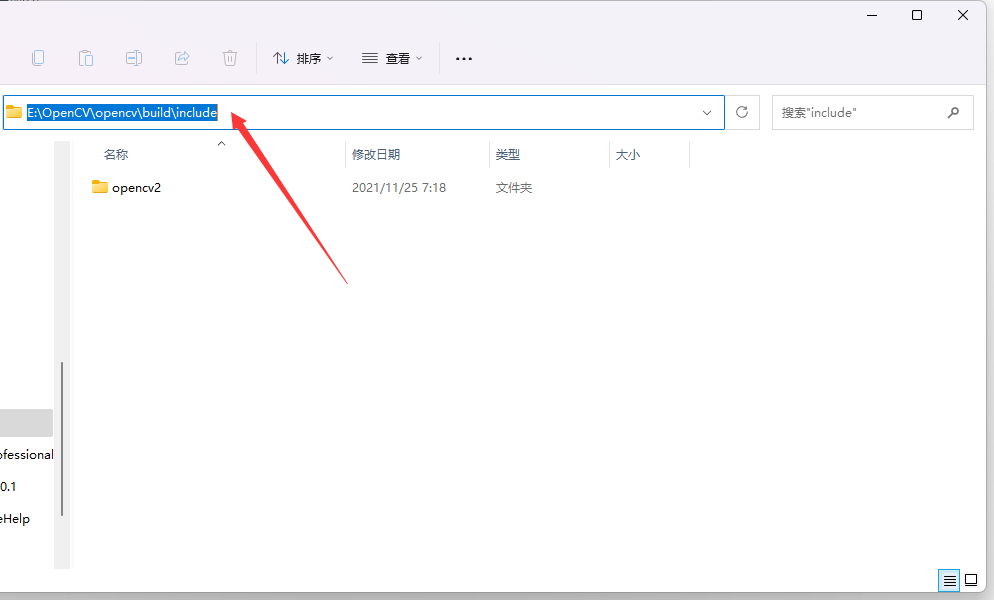Viewport: 994px width, 600px height.
Task: Click the Share toolbar icon
Action: click(x=182, y=58)
